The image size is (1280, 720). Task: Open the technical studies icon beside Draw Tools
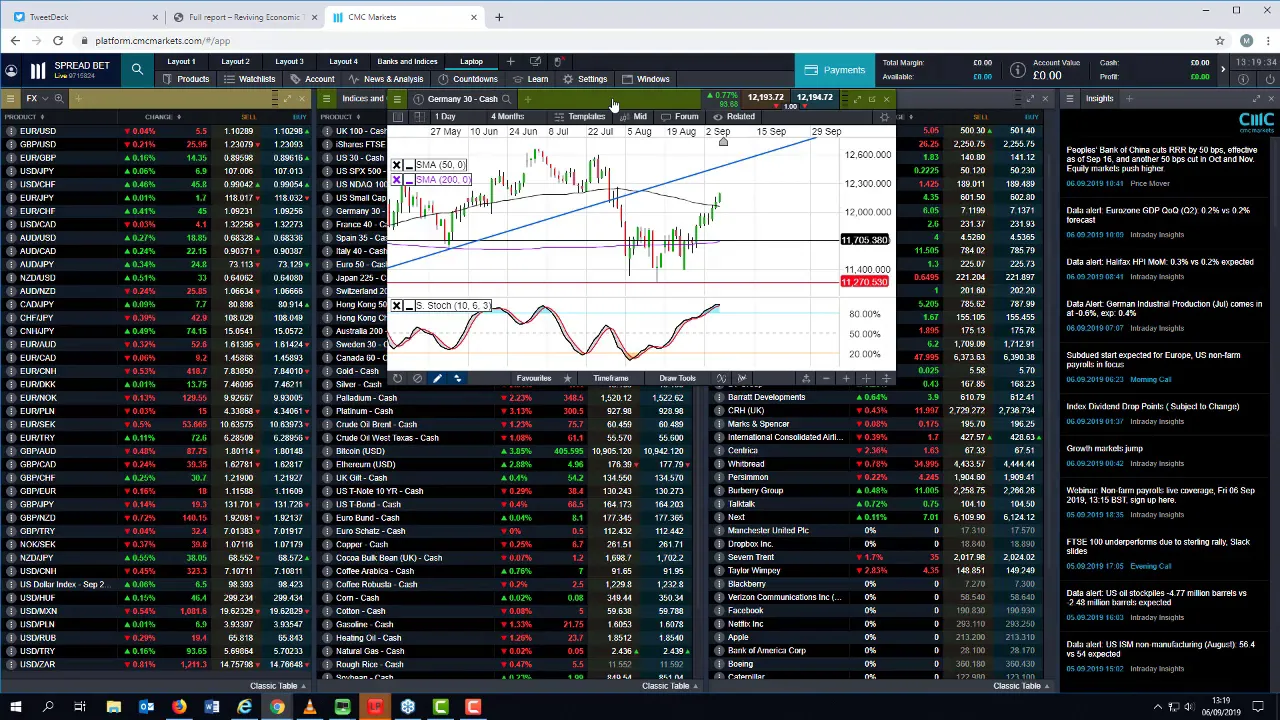coord(721,378)
